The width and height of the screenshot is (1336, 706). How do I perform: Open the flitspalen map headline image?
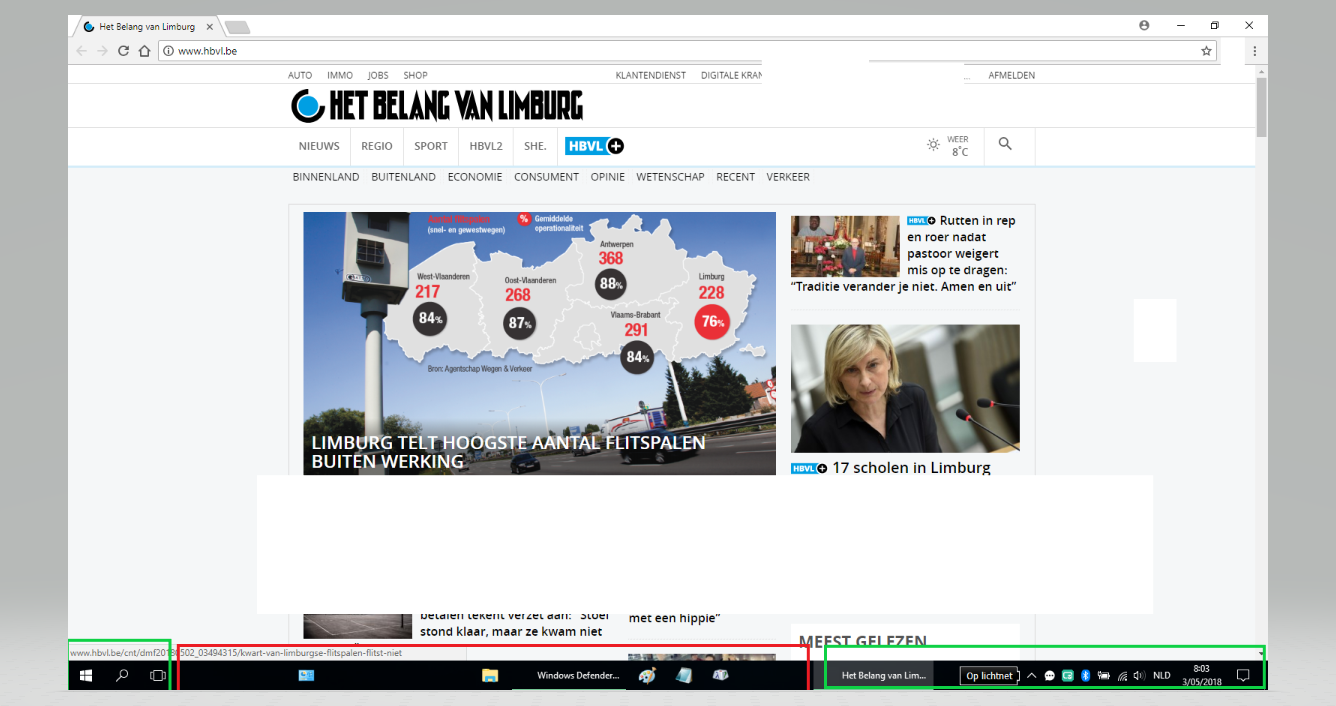pyautogui.click(x=539, y=343)
